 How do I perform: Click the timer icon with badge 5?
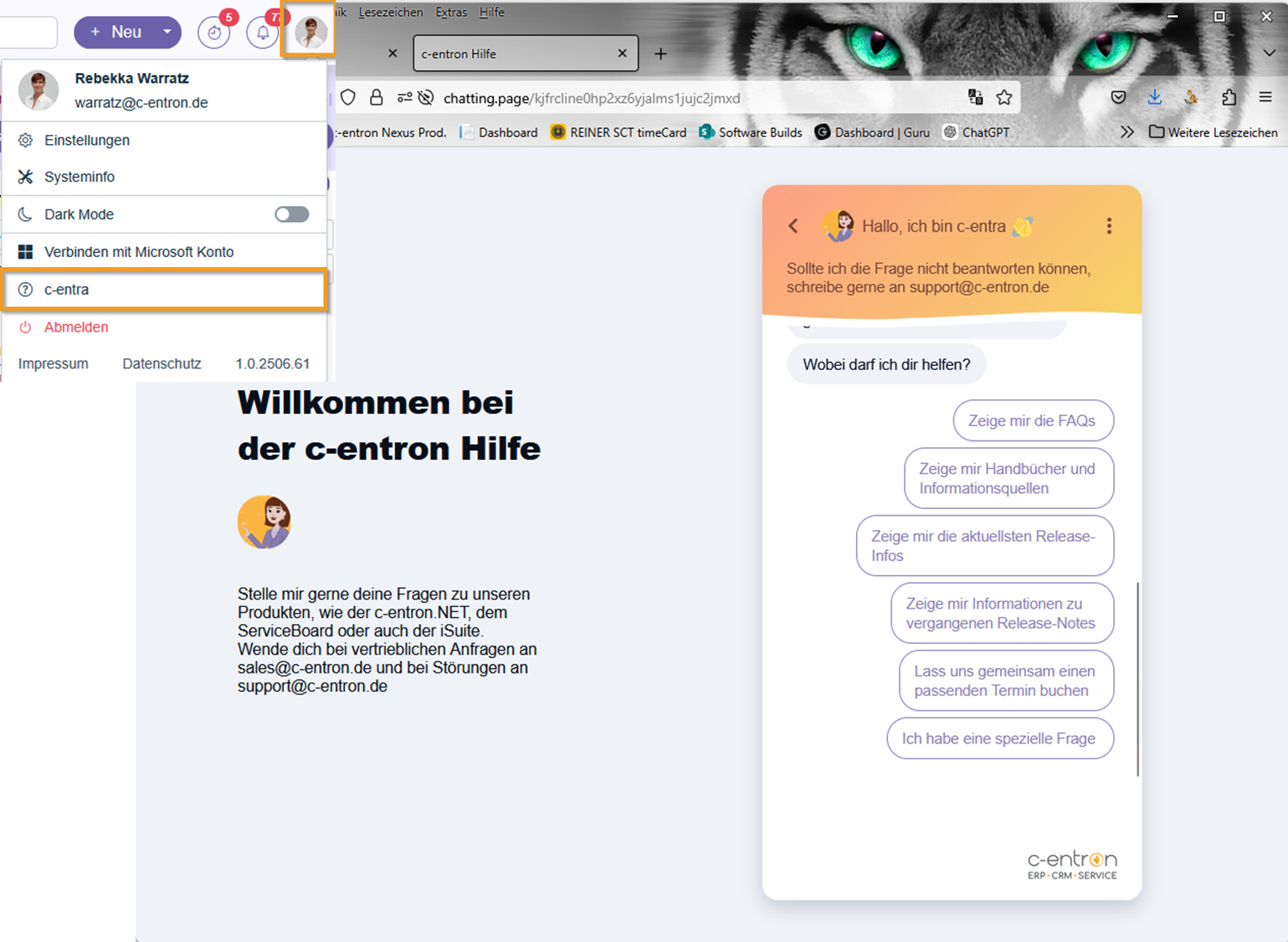tap(214, 33)
